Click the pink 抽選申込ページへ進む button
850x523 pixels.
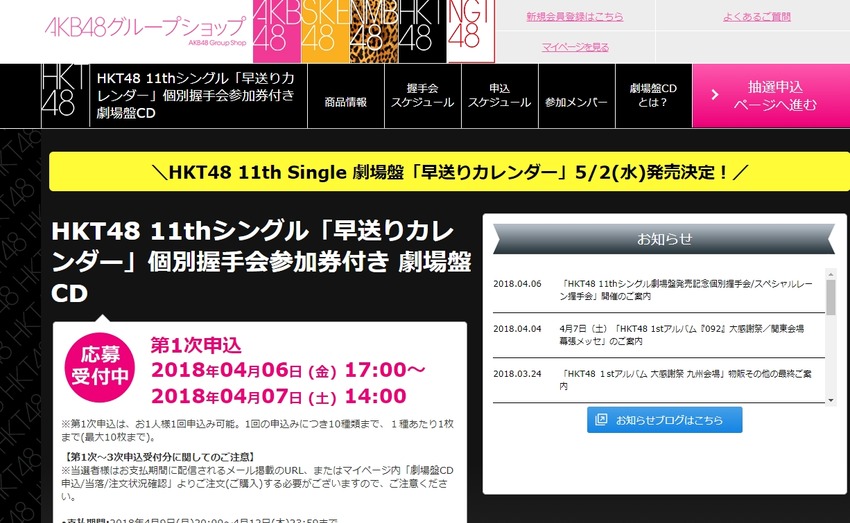(771, 95)
